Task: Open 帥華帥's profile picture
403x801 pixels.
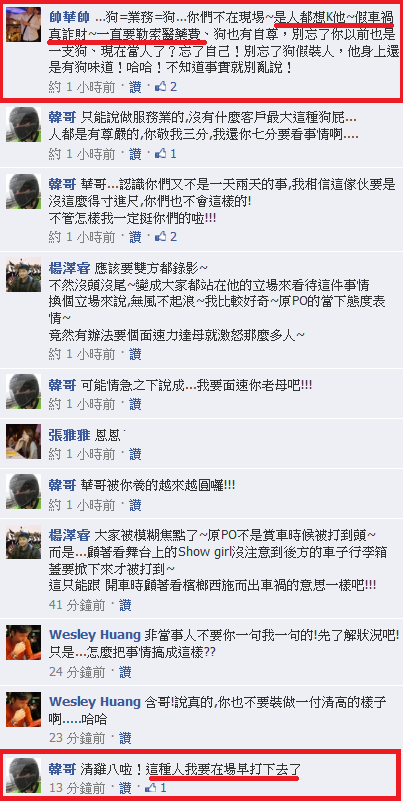Action: point(23,25)
